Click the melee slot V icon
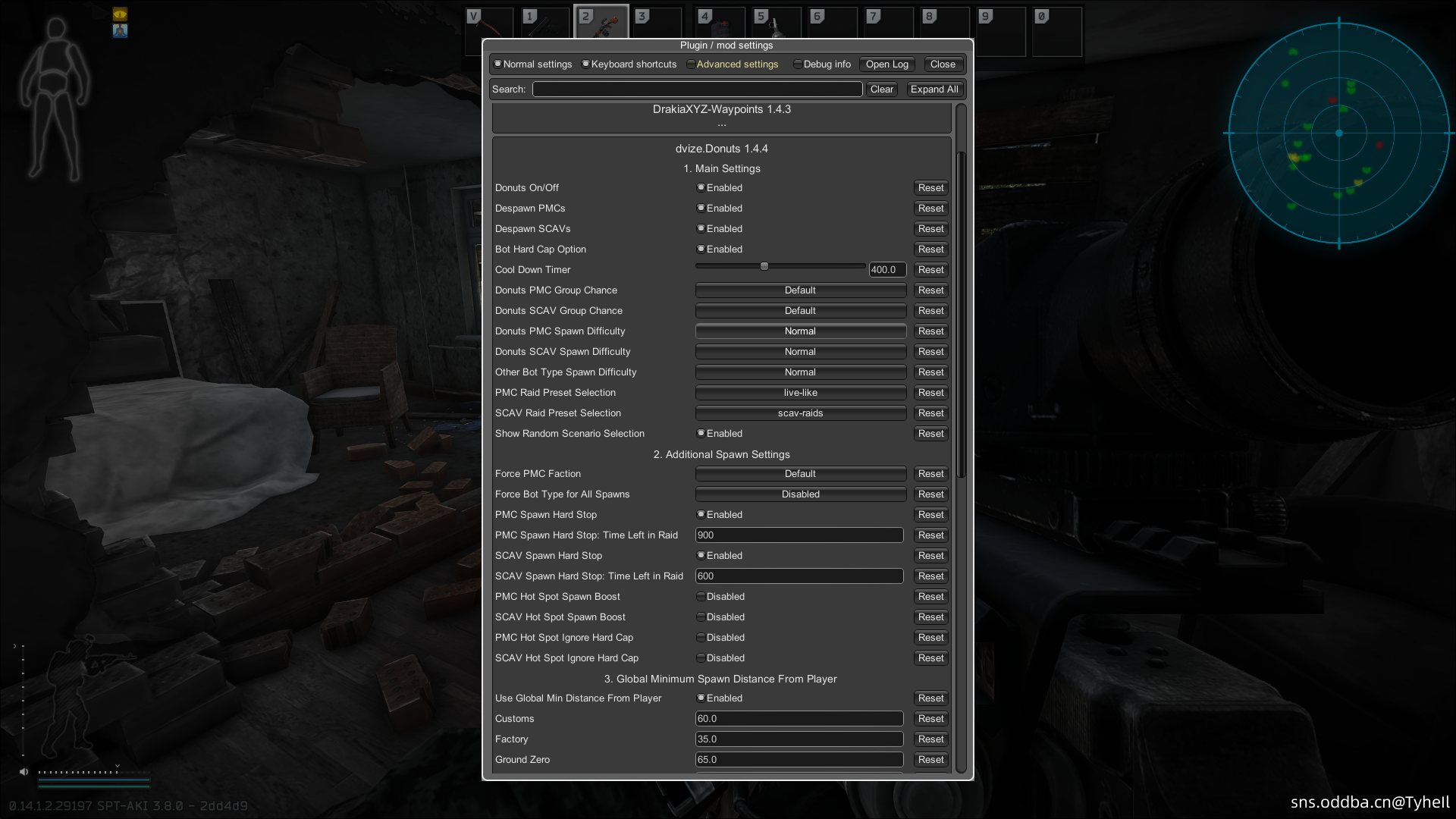This screenshot has width=1456, height=819. 490,26
